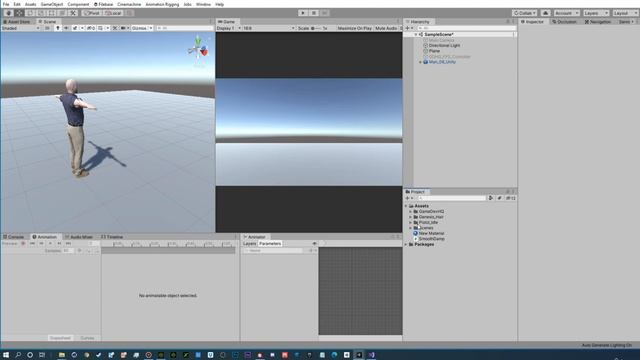The width and height of the screenshot is (640, 360).
Task: Toggle Pivot/Center handle position
Action: click(91, 13)
